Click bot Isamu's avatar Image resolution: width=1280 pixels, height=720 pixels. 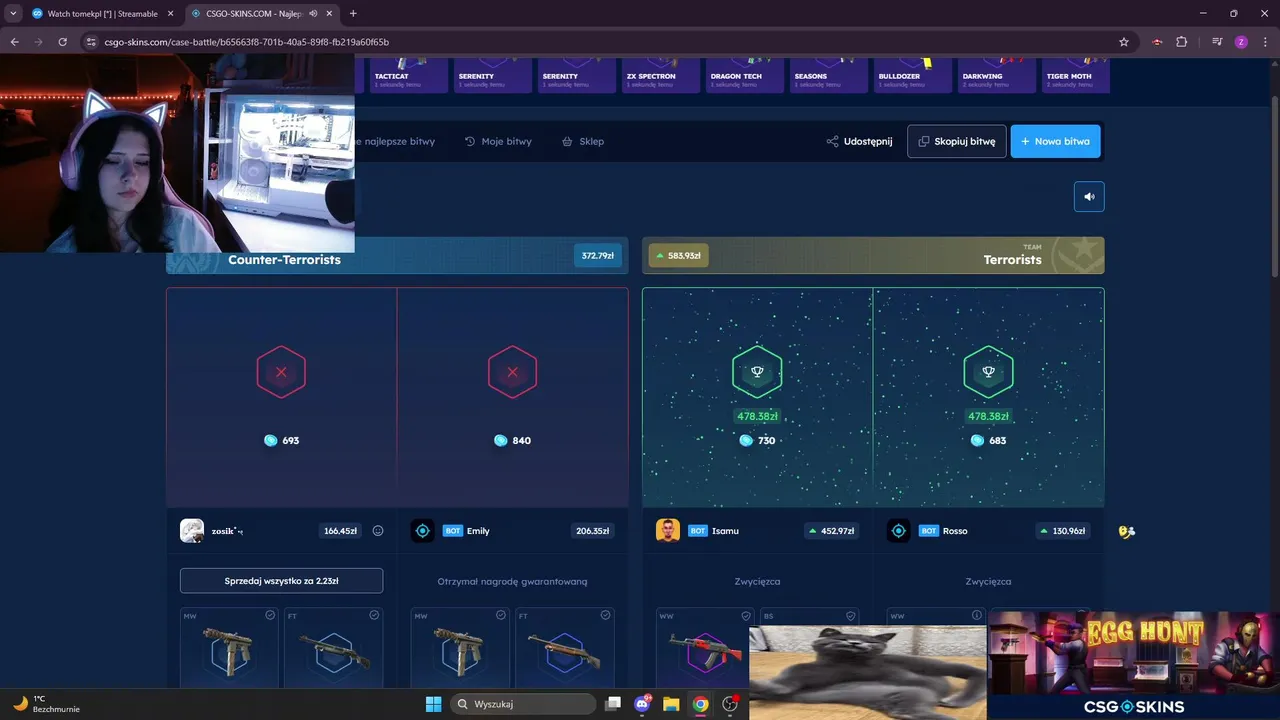click(668, 531)
